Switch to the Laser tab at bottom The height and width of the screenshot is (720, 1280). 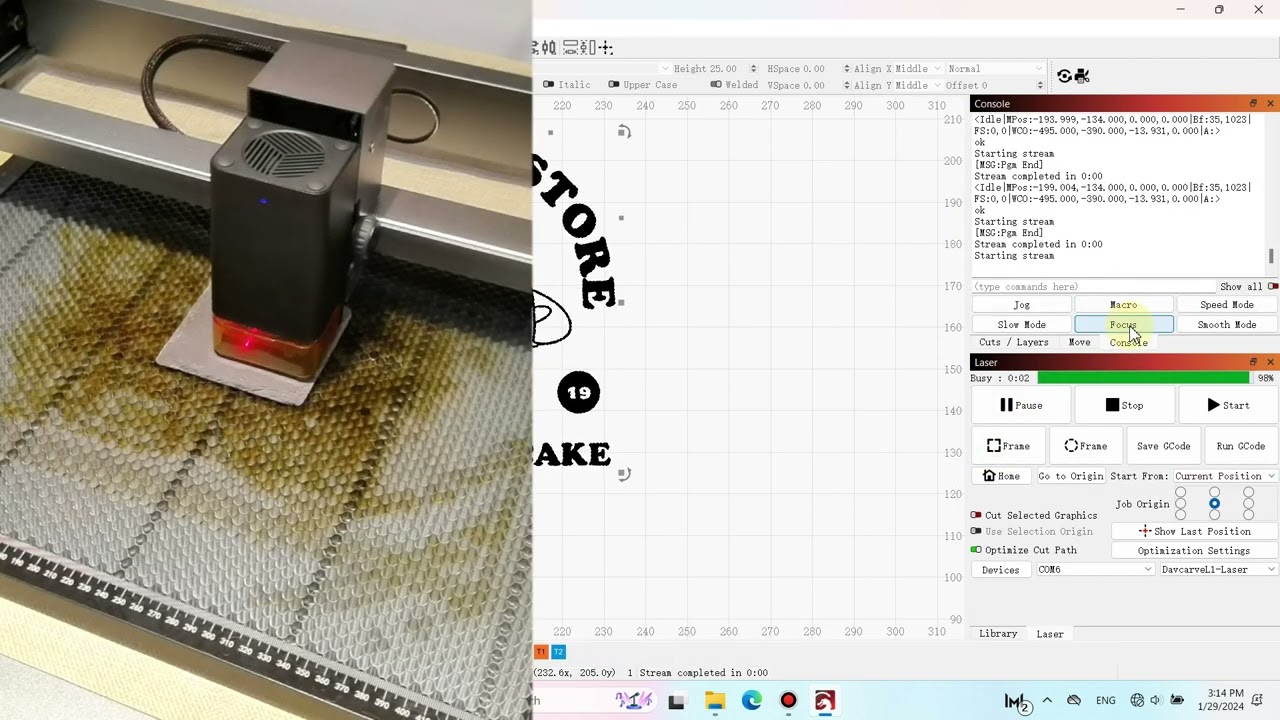[x=1050, y=634]
